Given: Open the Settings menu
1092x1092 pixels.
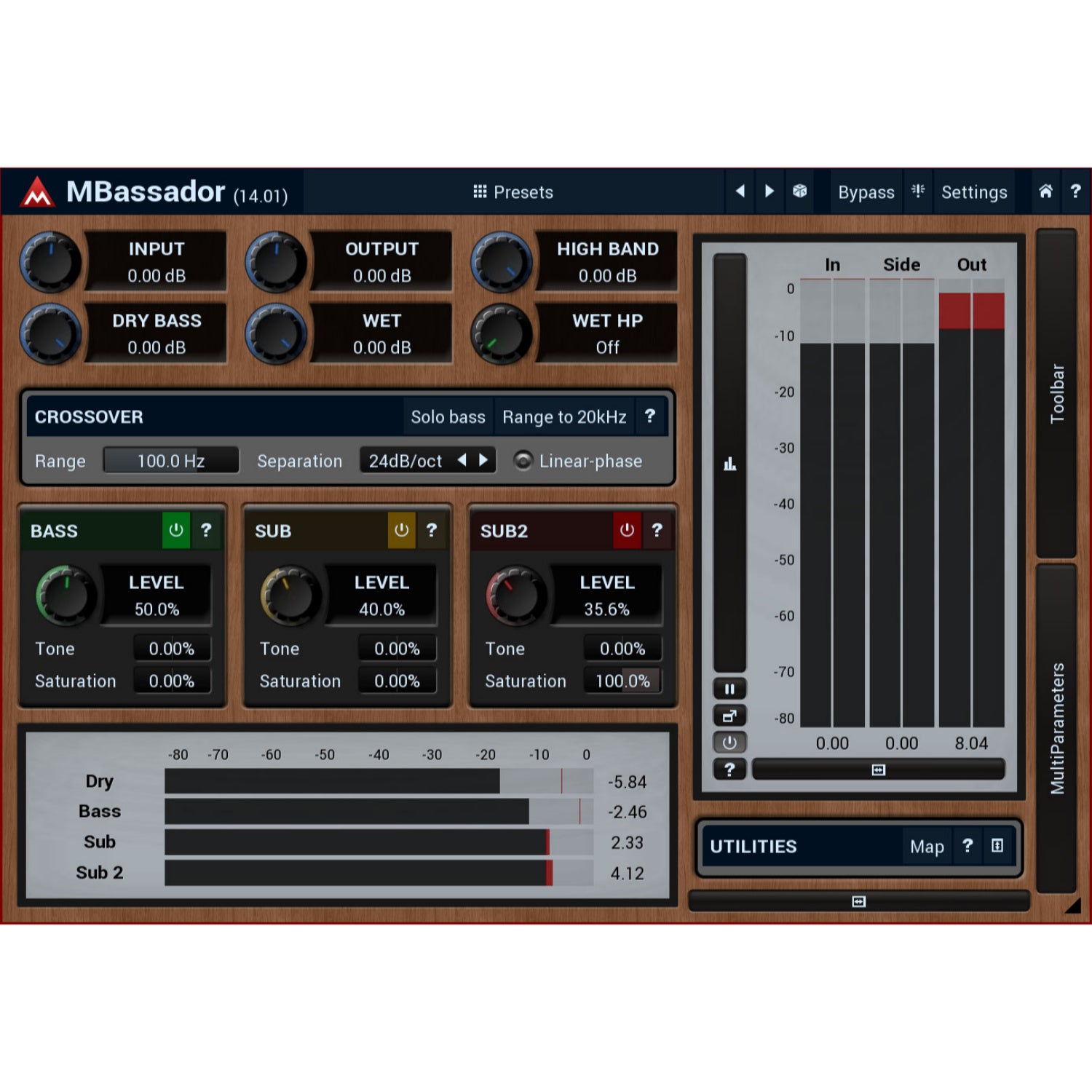Looking at the screenshot, I should point(974,192).
